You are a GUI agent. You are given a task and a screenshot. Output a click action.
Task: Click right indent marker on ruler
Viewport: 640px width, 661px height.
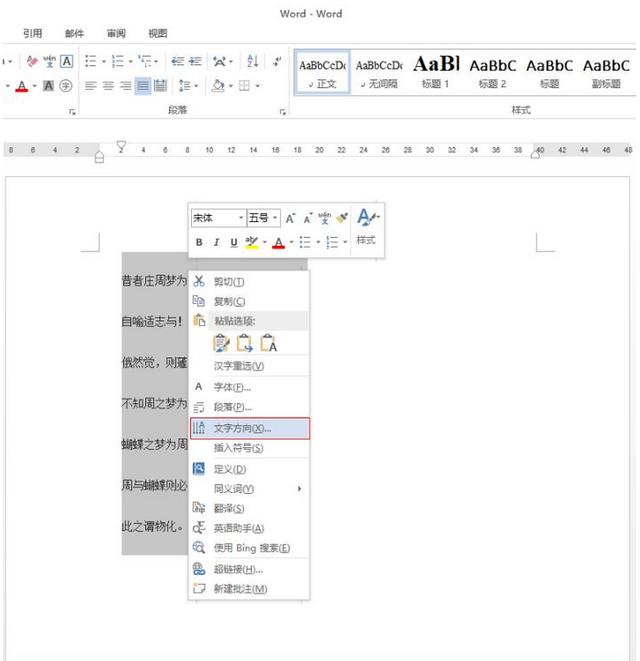[535, 155]
